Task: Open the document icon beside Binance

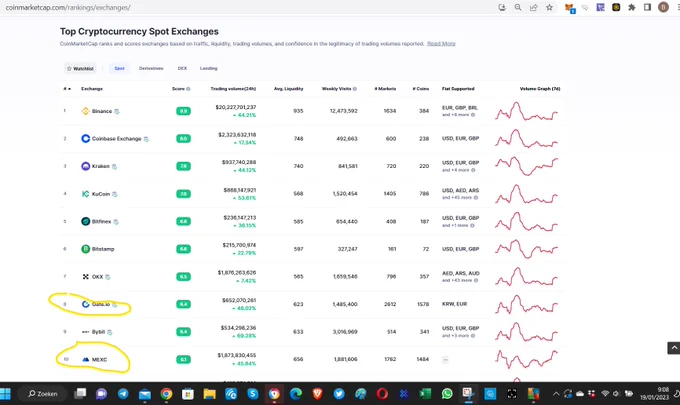Action: coord(117,111)
